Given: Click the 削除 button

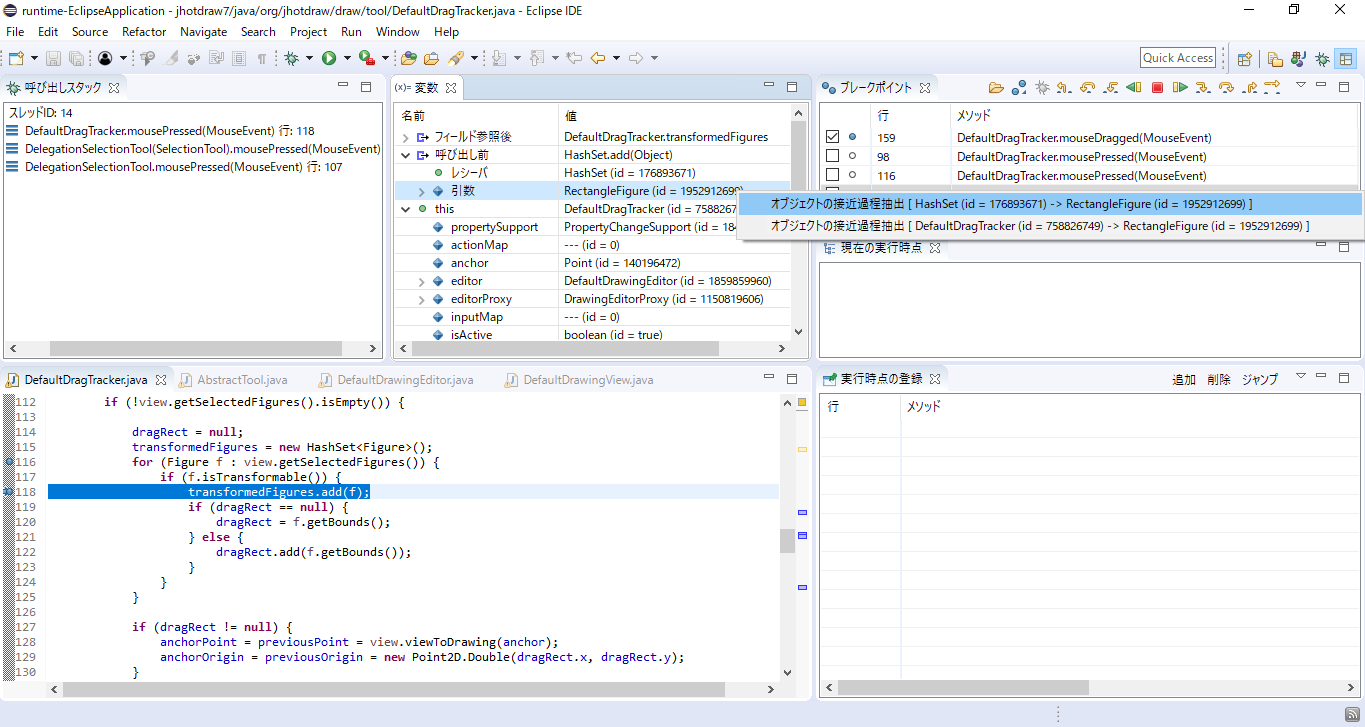Looking at the screenshot, I should 1219,380.
